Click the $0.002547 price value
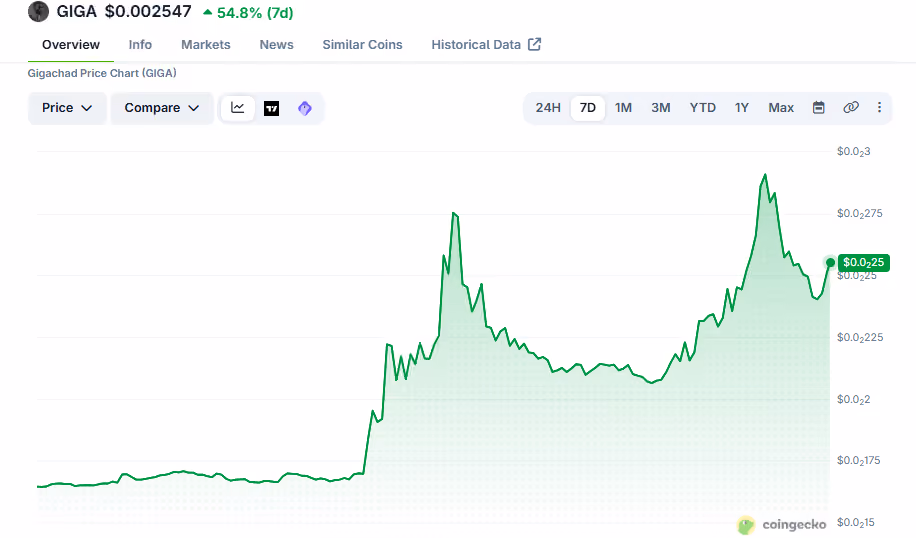Viewport: 916px width, 538px height. (x=148, y=12)
